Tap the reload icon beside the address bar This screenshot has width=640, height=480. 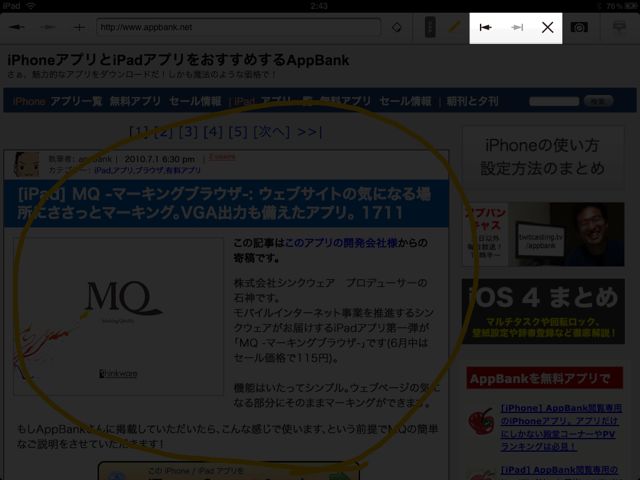click(x=396, y=27)
